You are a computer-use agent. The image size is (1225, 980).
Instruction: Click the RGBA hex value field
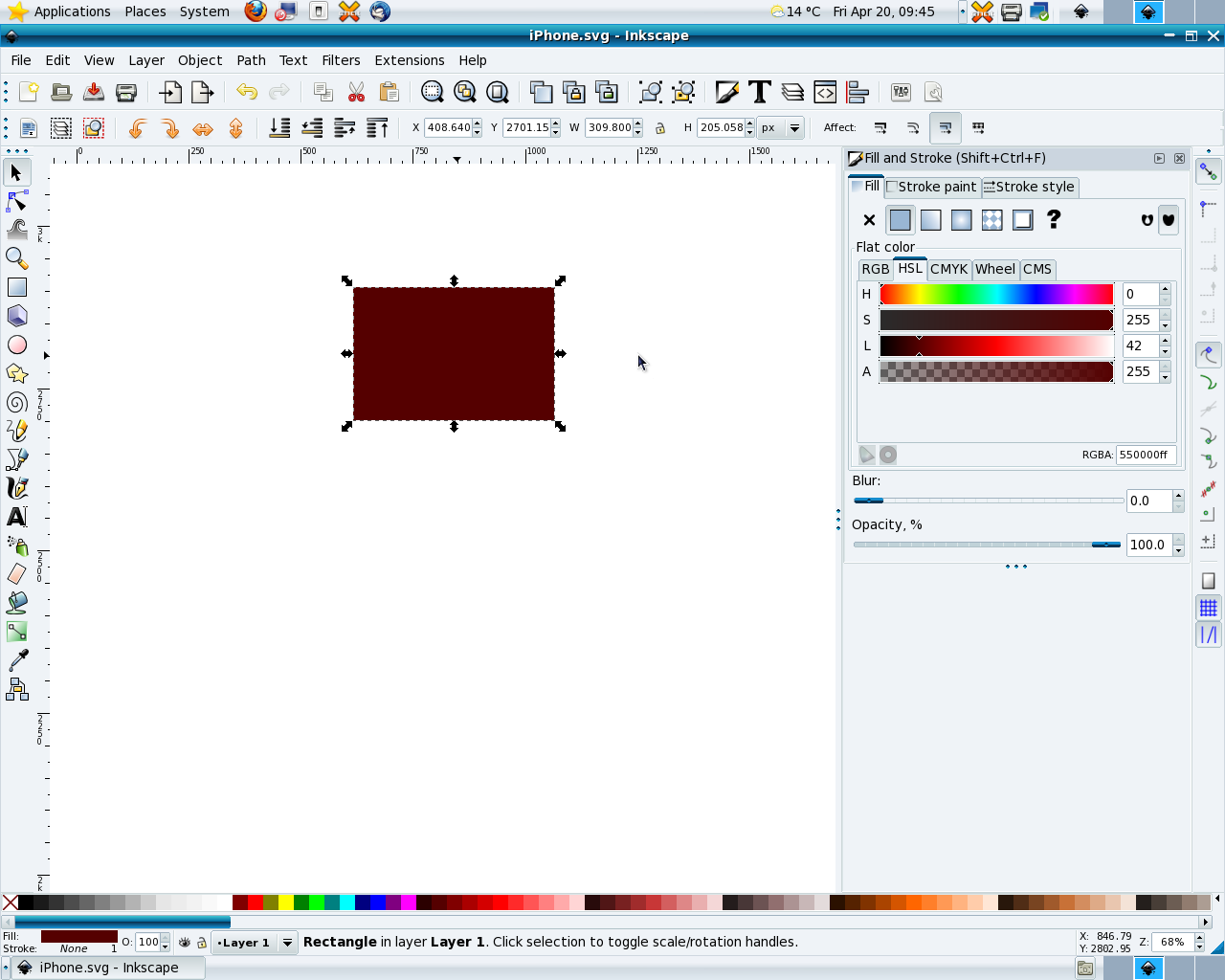point(1145,455)
